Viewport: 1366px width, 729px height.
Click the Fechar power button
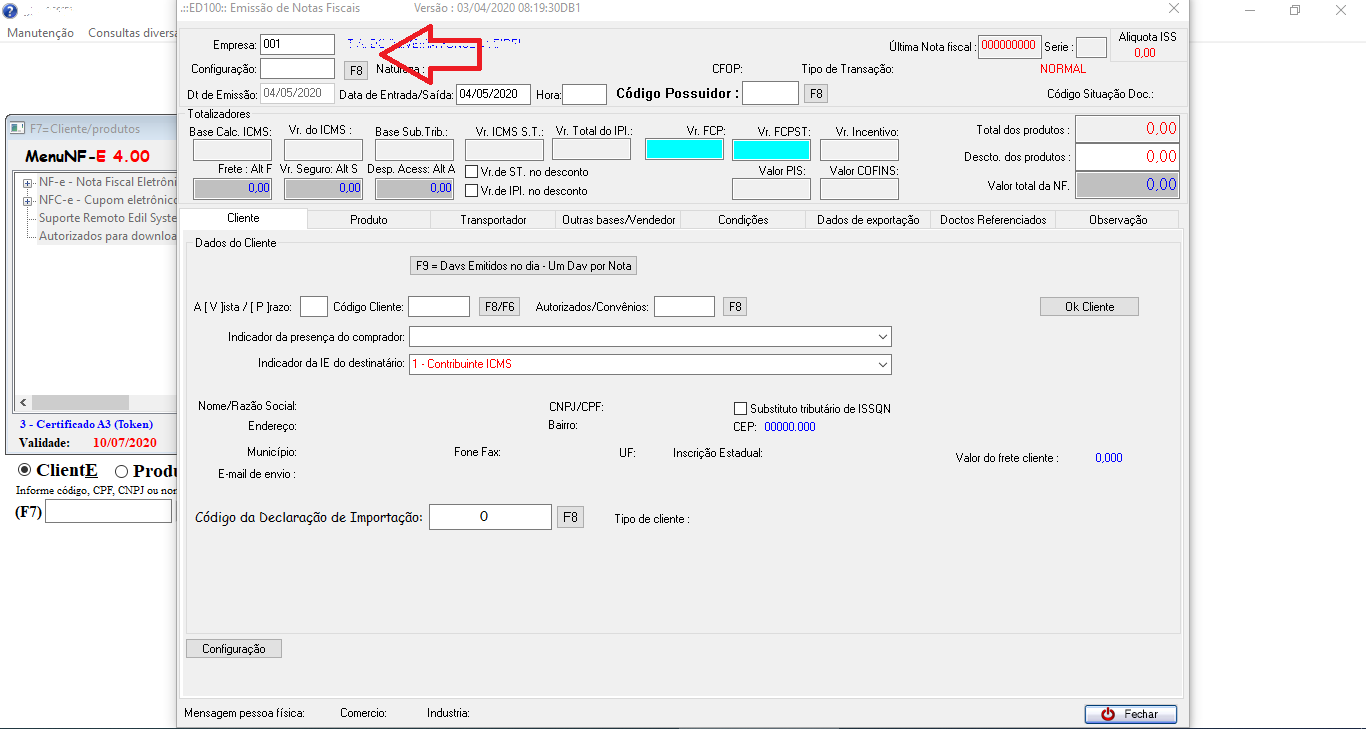[x=1130, y=714]
